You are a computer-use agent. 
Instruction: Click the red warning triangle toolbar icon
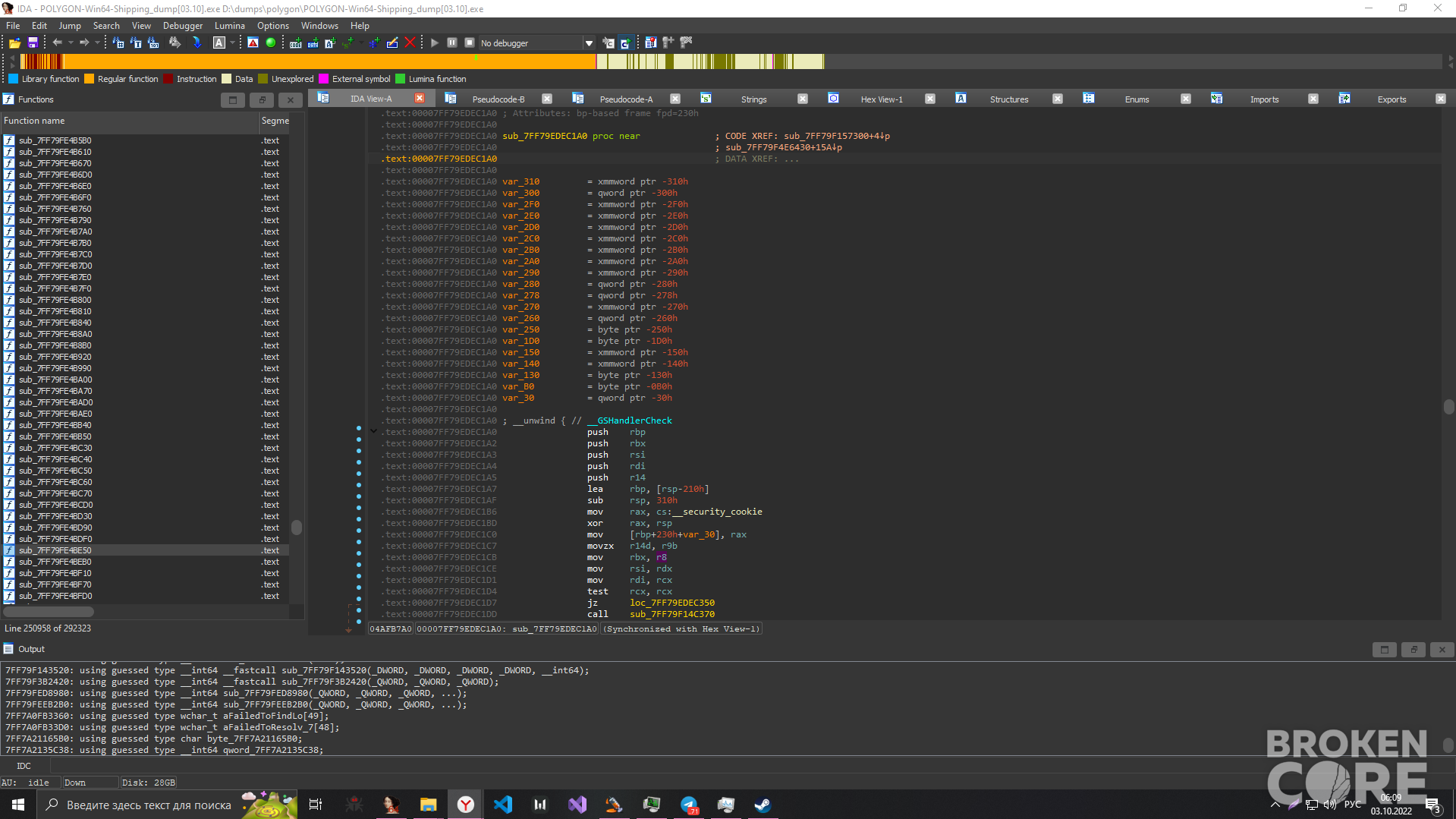(x=253, y=43)
